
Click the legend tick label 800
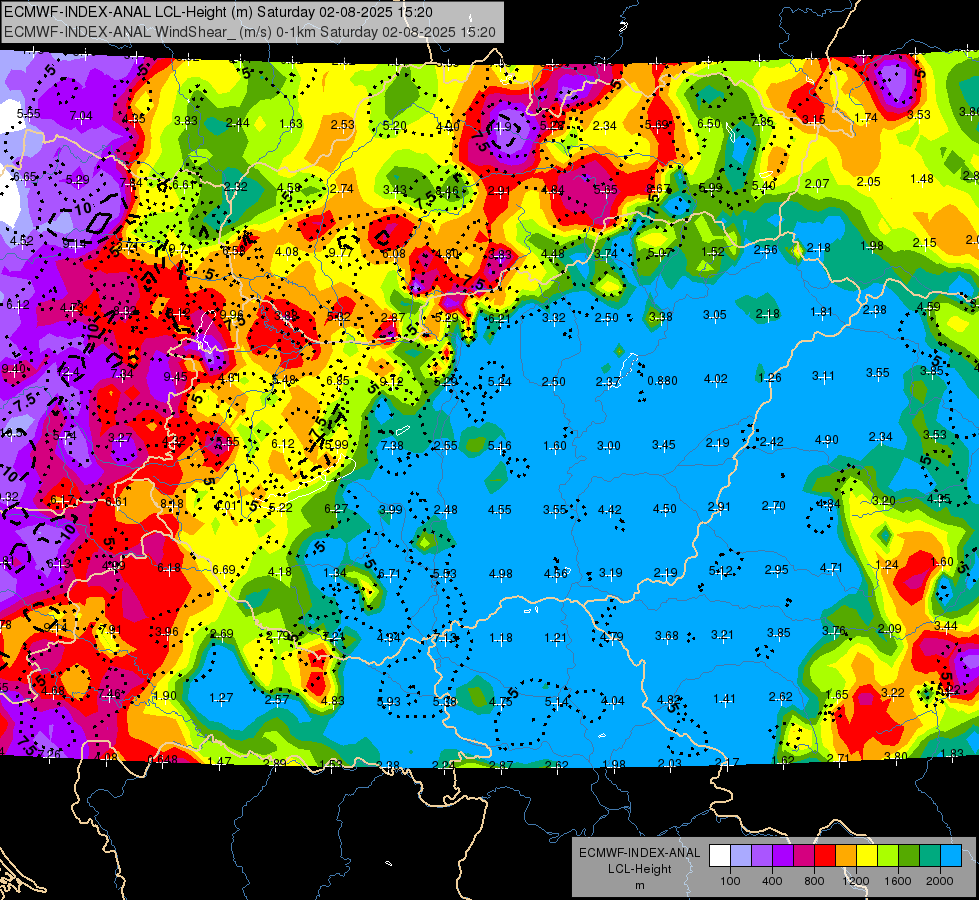tap(814, 881)
